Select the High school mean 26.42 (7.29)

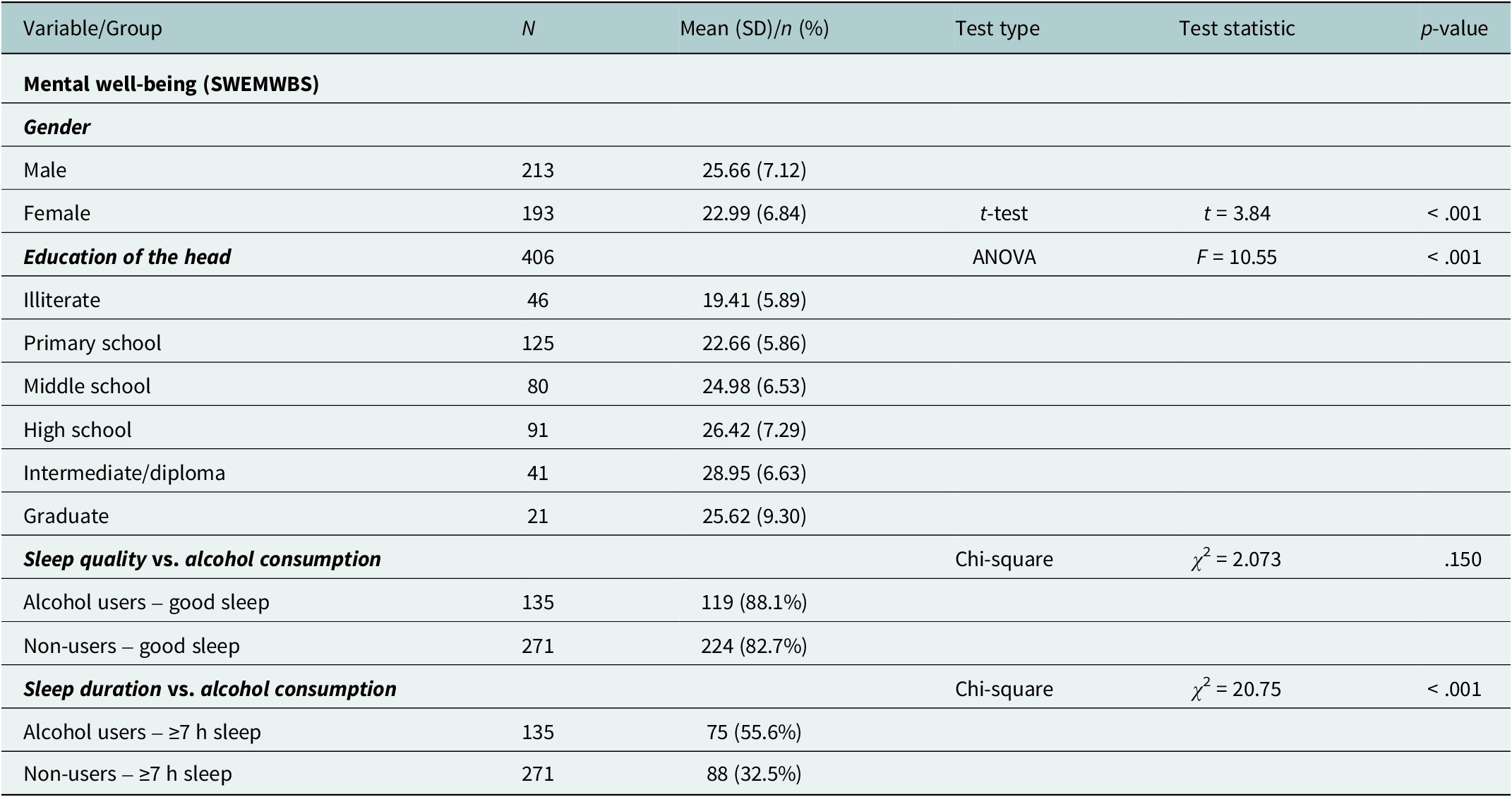pos(754,430)
